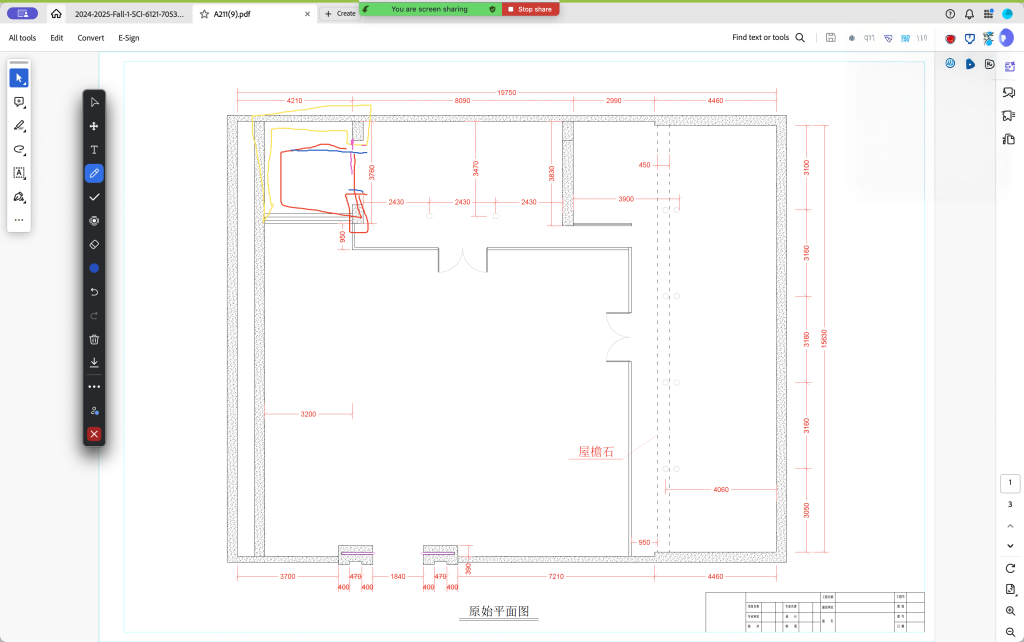Expand the comment tool options
This screenshot has width=1024, height=642.
click(19, 102)
